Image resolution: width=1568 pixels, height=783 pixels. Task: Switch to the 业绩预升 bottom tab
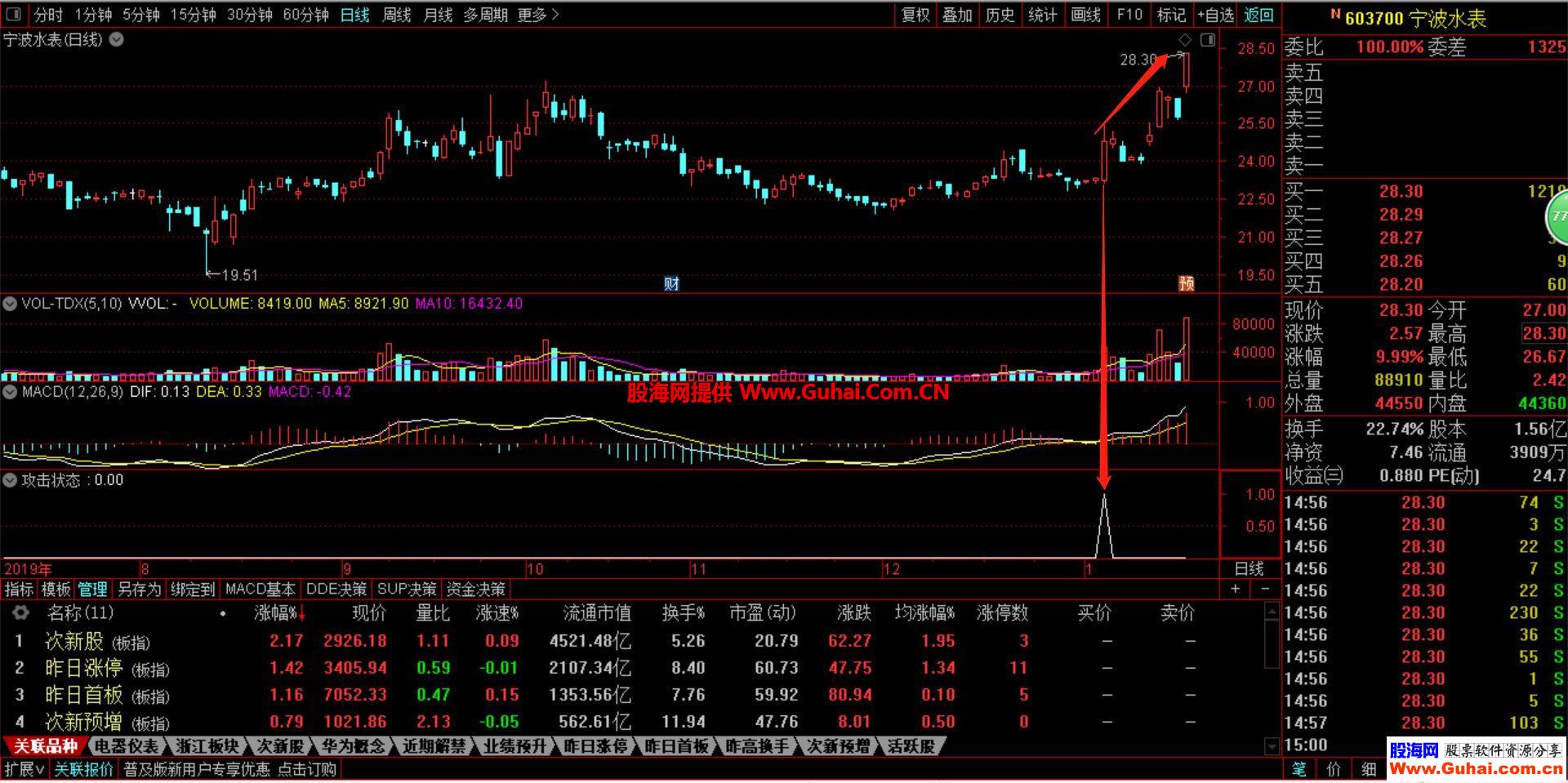(x=514, y=746)
